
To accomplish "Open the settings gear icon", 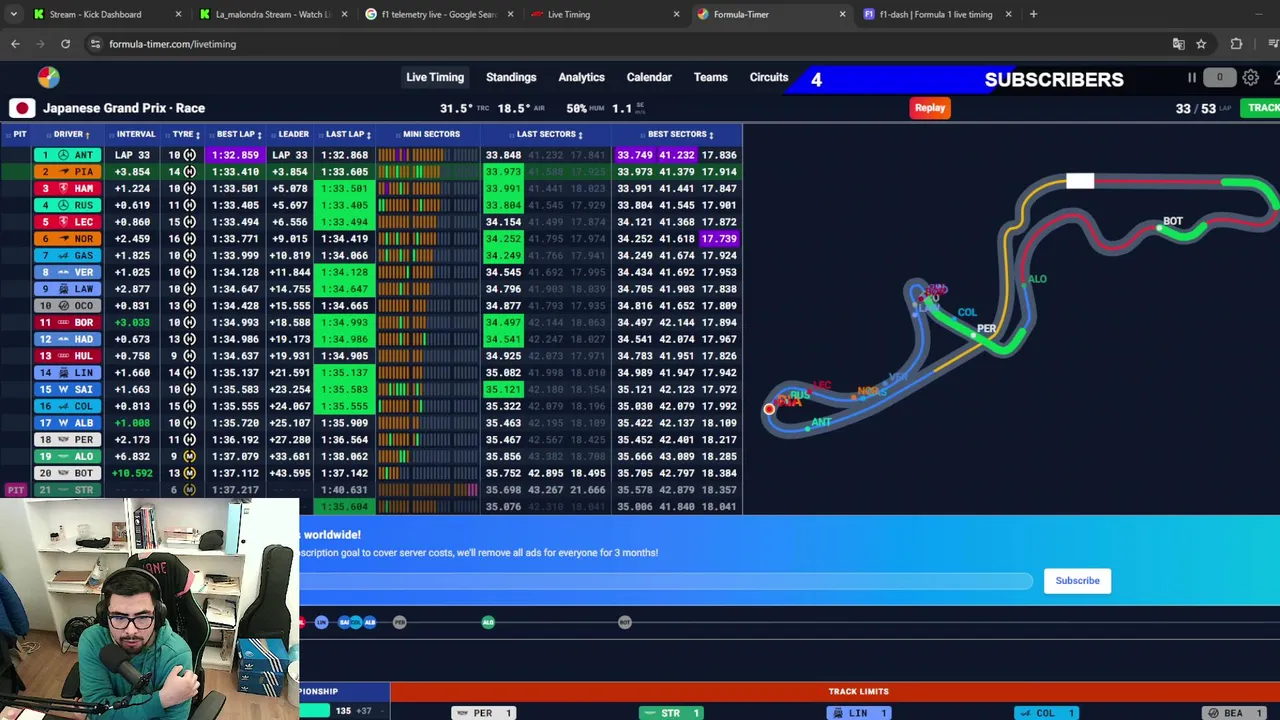I will 1251,77.
